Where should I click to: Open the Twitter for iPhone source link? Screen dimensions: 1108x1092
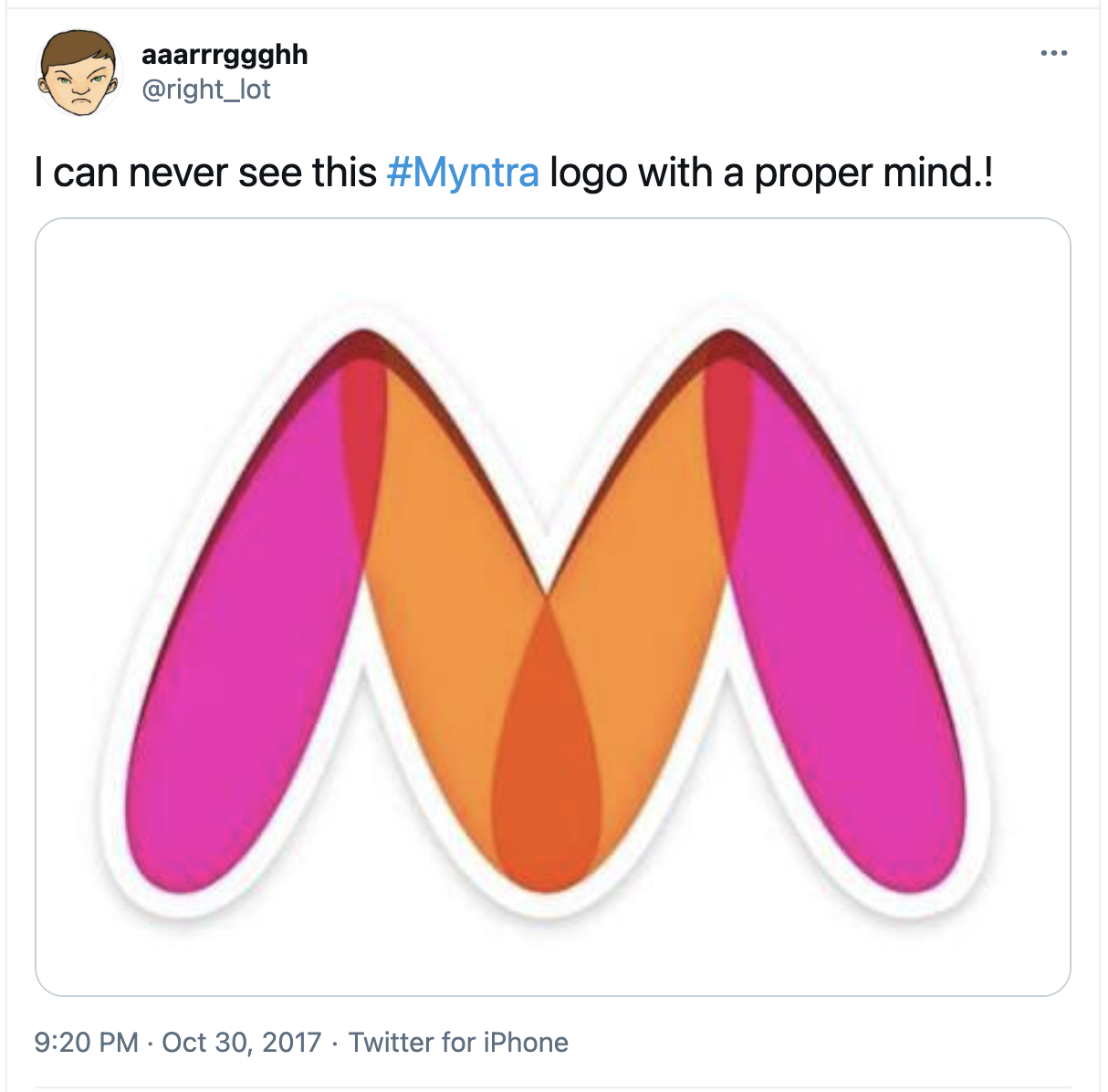458,1042
